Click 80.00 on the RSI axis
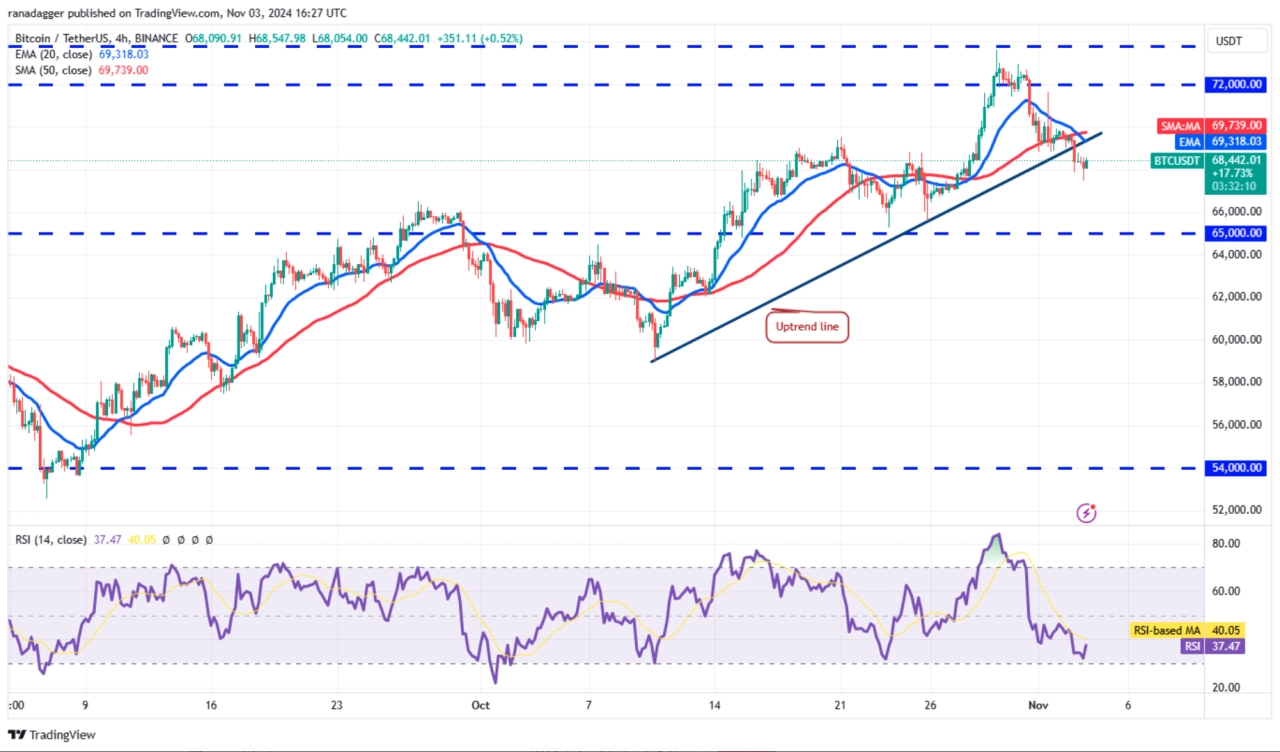Image resolution: width=1280 pixels, height=752 pixels. pos(1226,544)
